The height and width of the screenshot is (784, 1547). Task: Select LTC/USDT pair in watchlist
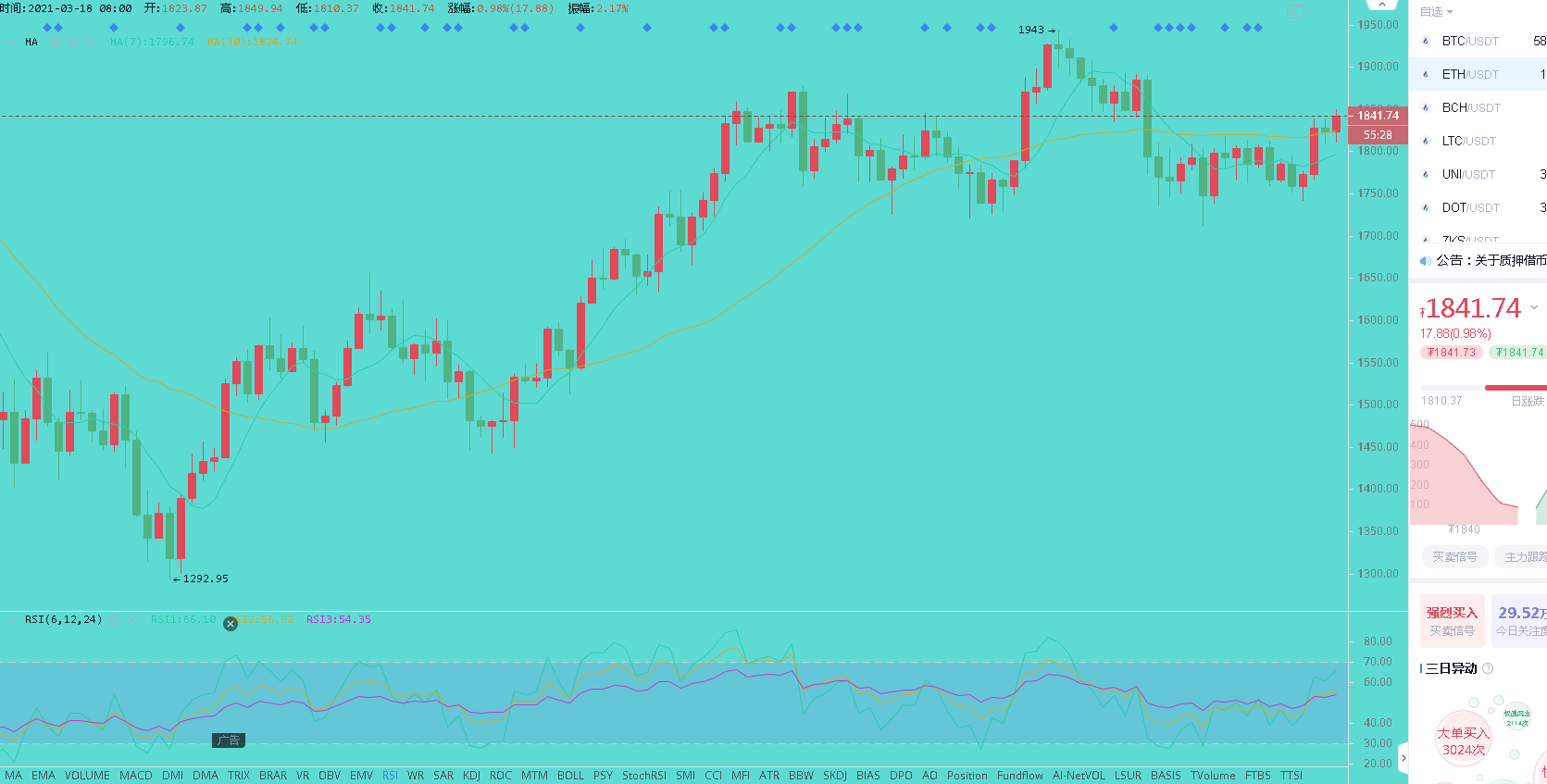tap(1478, 141)
